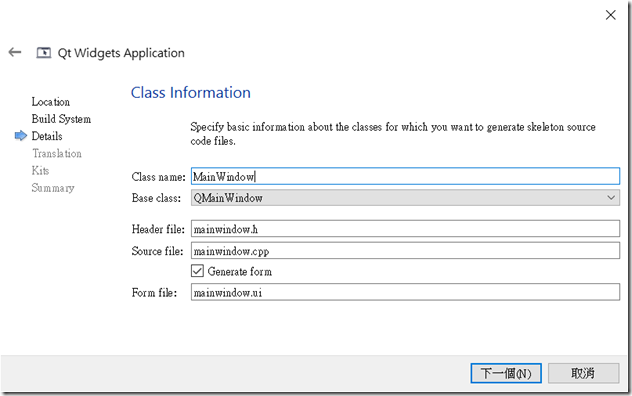This screenshot has width=632, height=396.
Task: Click the Kits step in sidebar
Action: click(x=40, y=171)
